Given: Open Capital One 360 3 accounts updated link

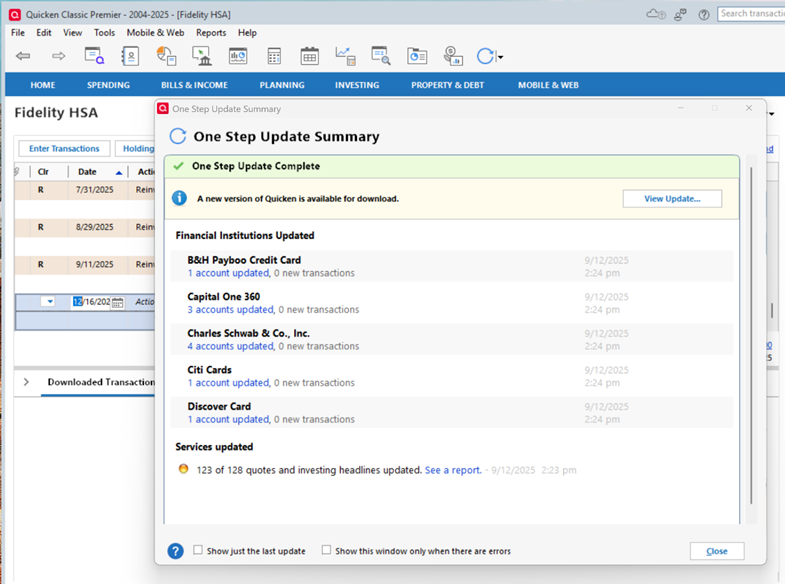Looking at the screenshot, I should tap(231, 310).
